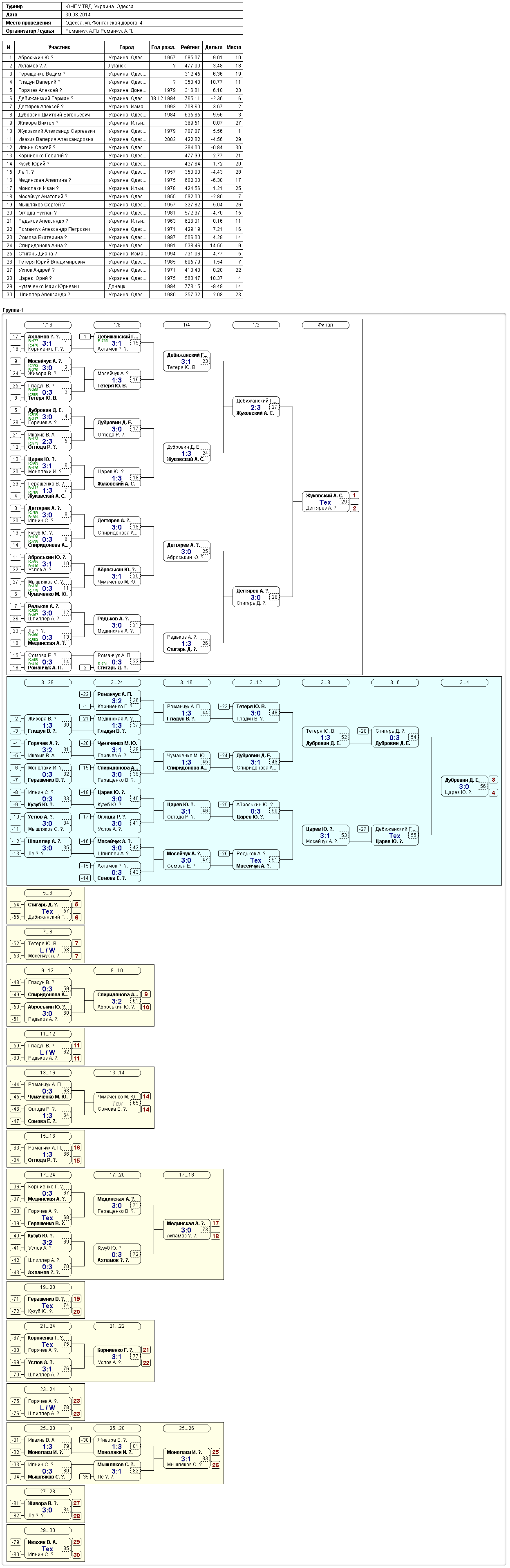Click semifinal match box number 27

click(275, 407)
